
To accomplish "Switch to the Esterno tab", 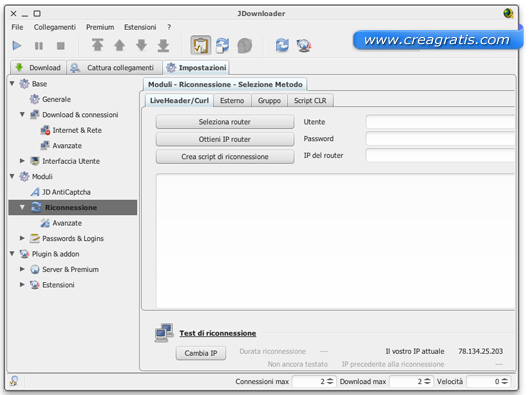I will (x=232, y=101).
